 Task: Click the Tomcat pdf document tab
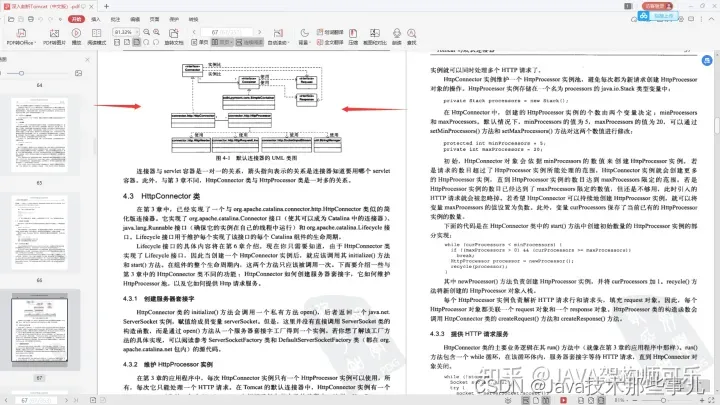pos(48,6)
